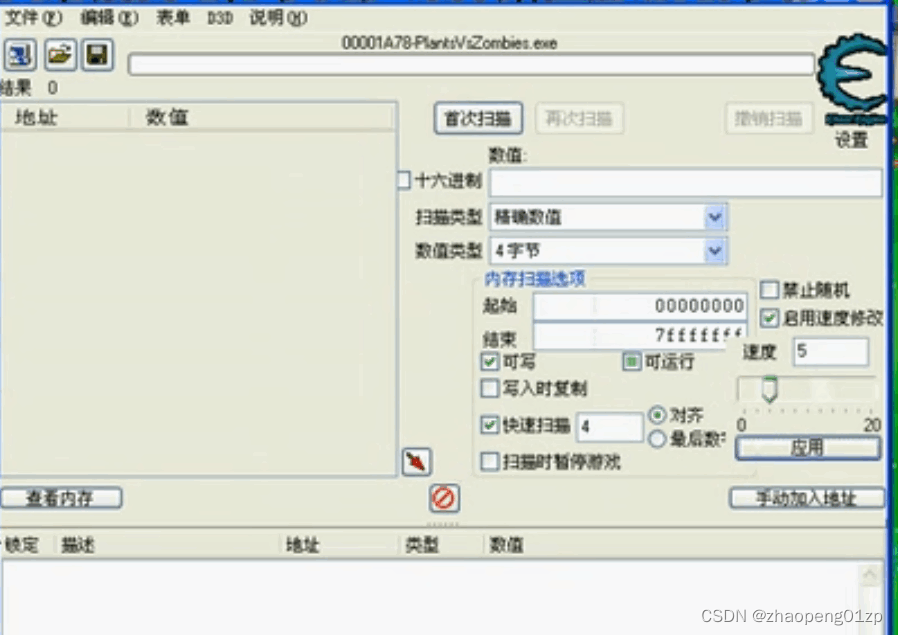This screenshot has width=898, height=635.
Task: Open the 数值类型 value type dropdown
Action: coord(715,251)
